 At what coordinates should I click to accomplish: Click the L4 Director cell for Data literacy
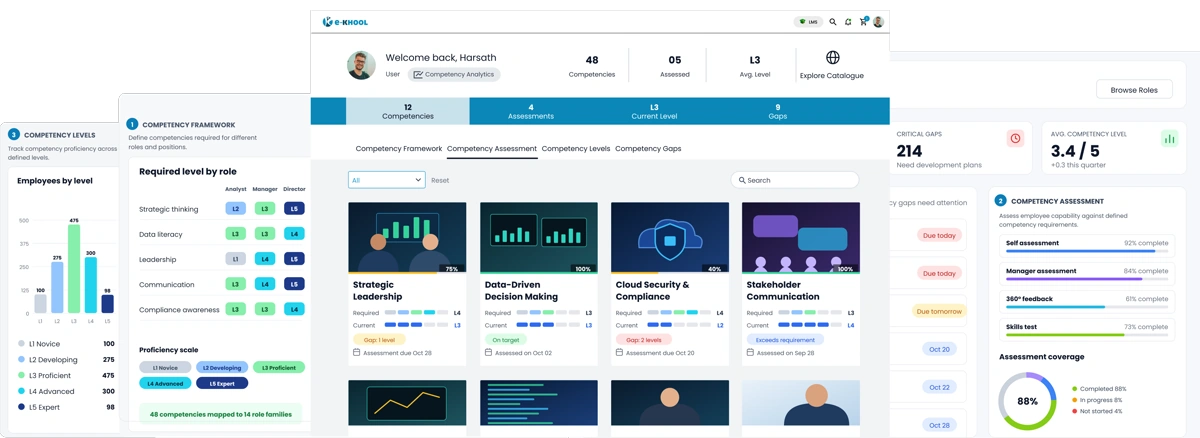294,234
